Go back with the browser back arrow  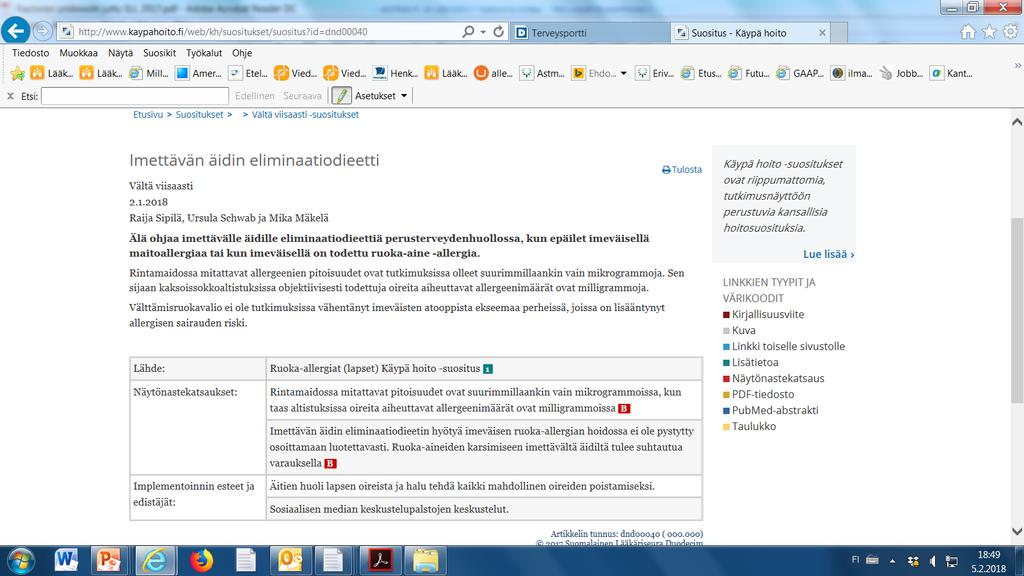16,31
